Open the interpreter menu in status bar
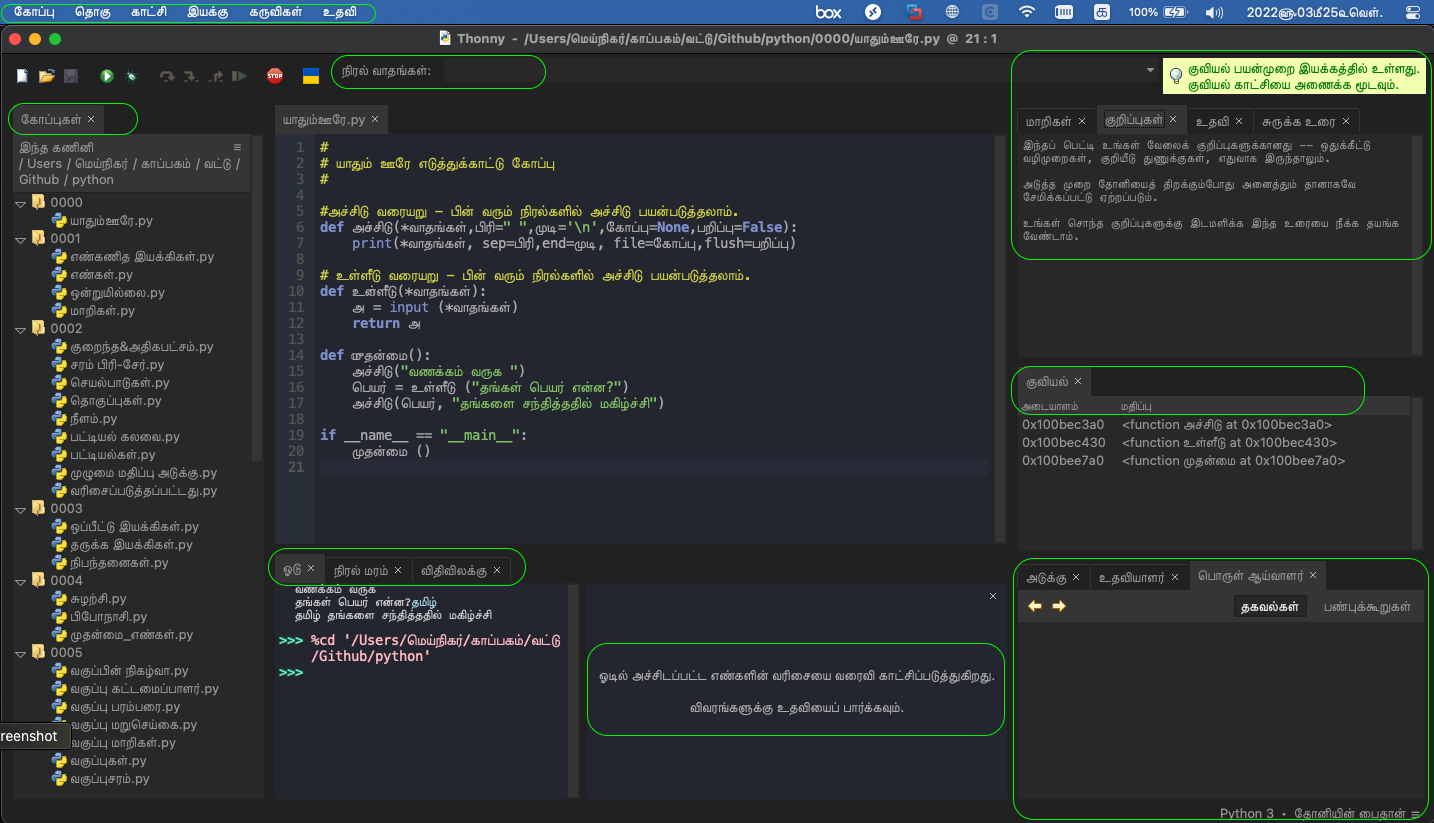The width and height of the screenshot is (1434, 823). [1320, 814]
